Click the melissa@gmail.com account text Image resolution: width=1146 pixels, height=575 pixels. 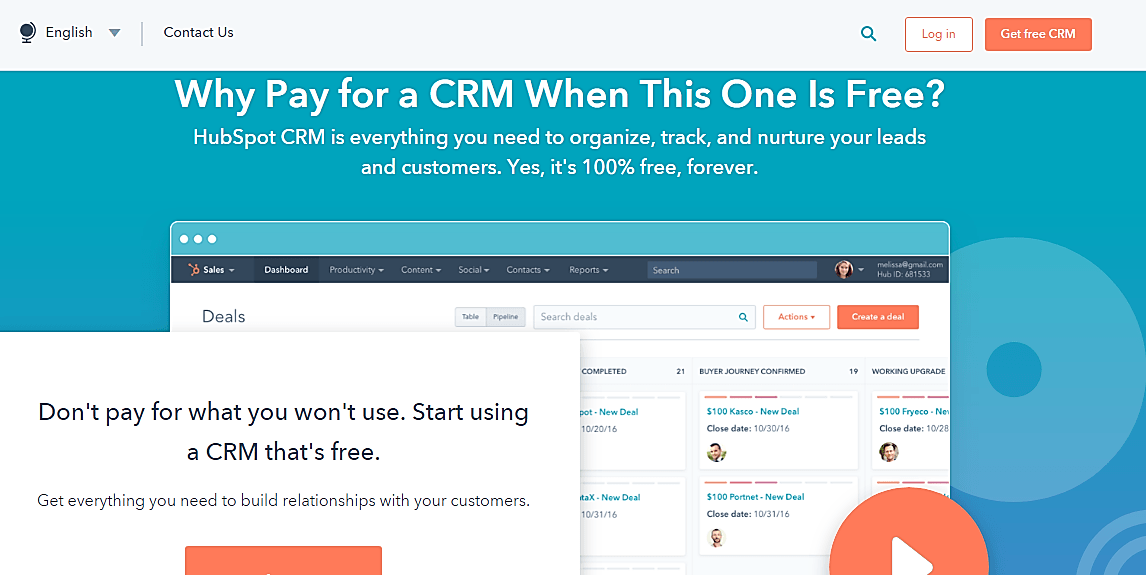[910, 264]
